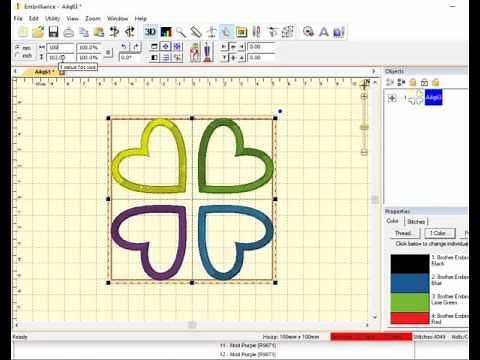Click the width size input field
The image size is (480, 360).
(60, 48)
